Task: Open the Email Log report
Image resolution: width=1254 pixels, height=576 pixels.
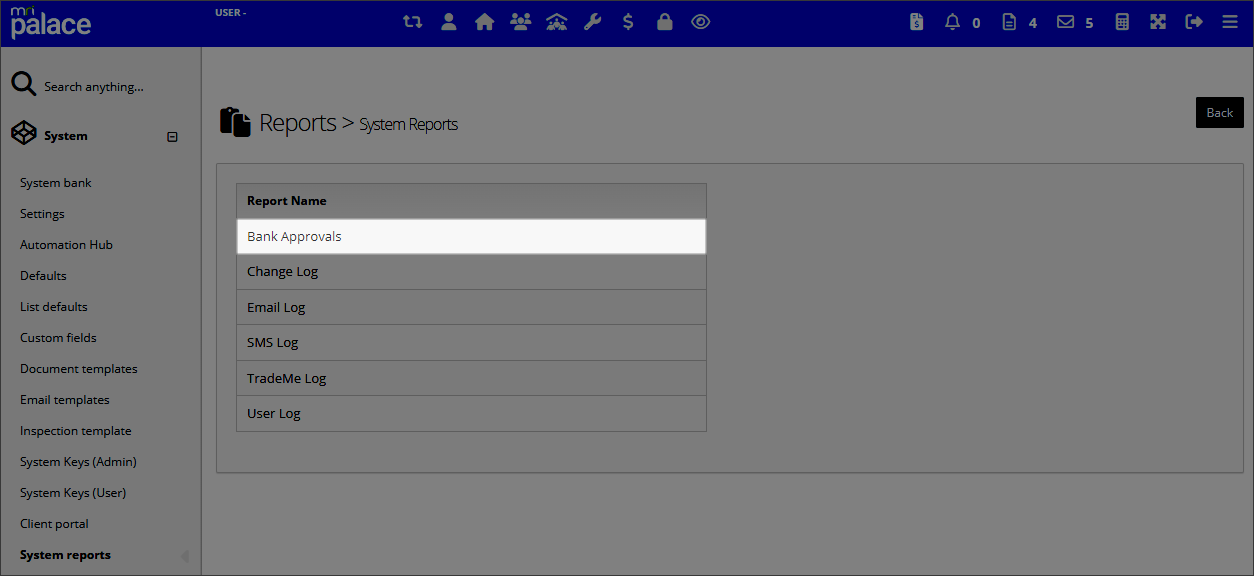Action: pos(471,307)
